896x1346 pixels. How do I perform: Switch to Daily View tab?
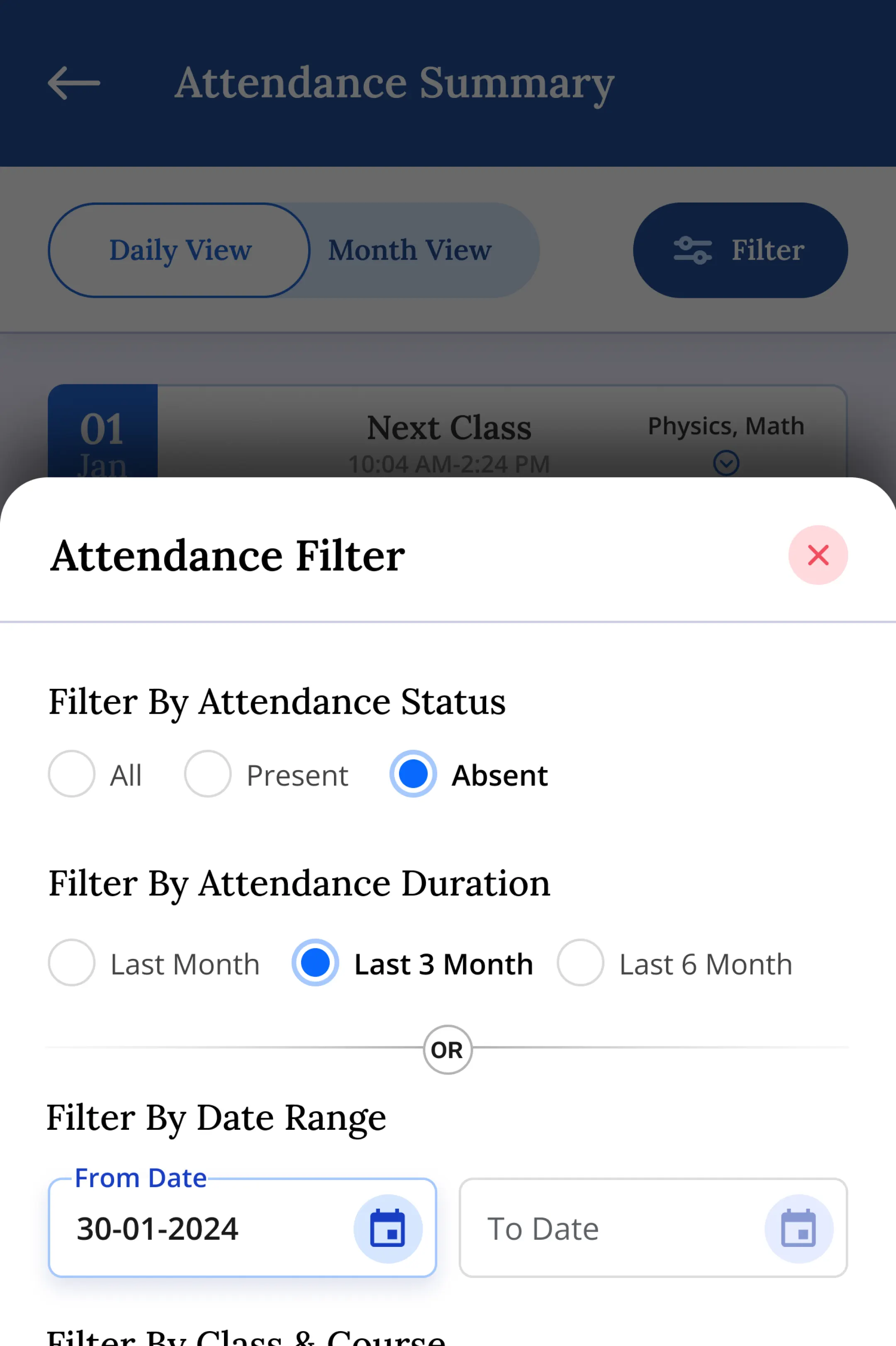[x=180, y=250]
